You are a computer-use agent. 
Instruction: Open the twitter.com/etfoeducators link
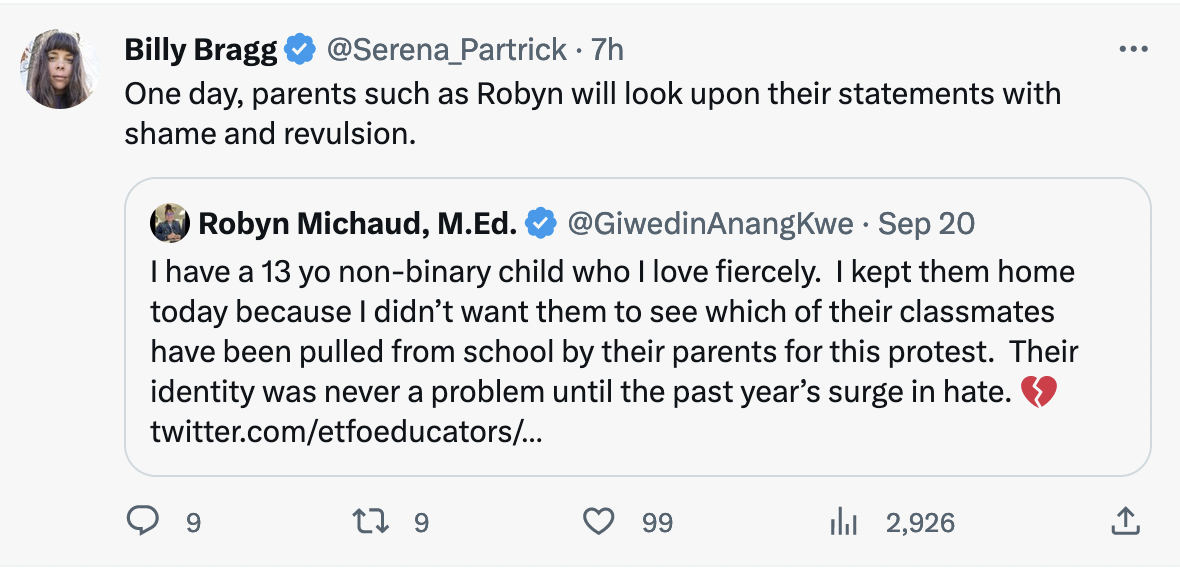(x=346, y=433)
